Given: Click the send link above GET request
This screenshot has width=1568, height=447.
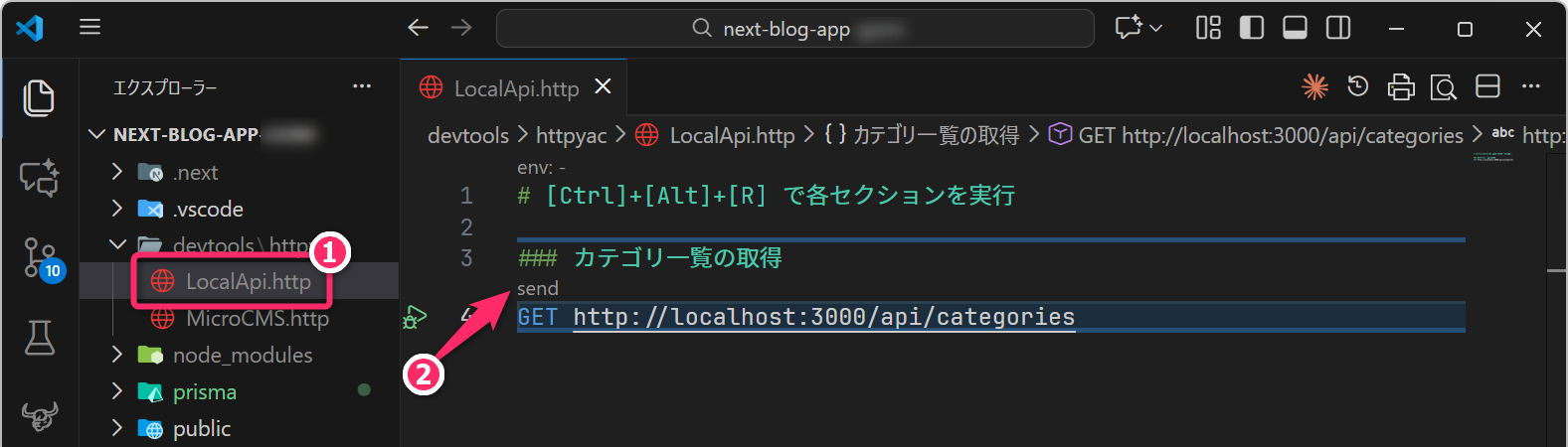Looking at the screenshot, I should tap(538, 289).
